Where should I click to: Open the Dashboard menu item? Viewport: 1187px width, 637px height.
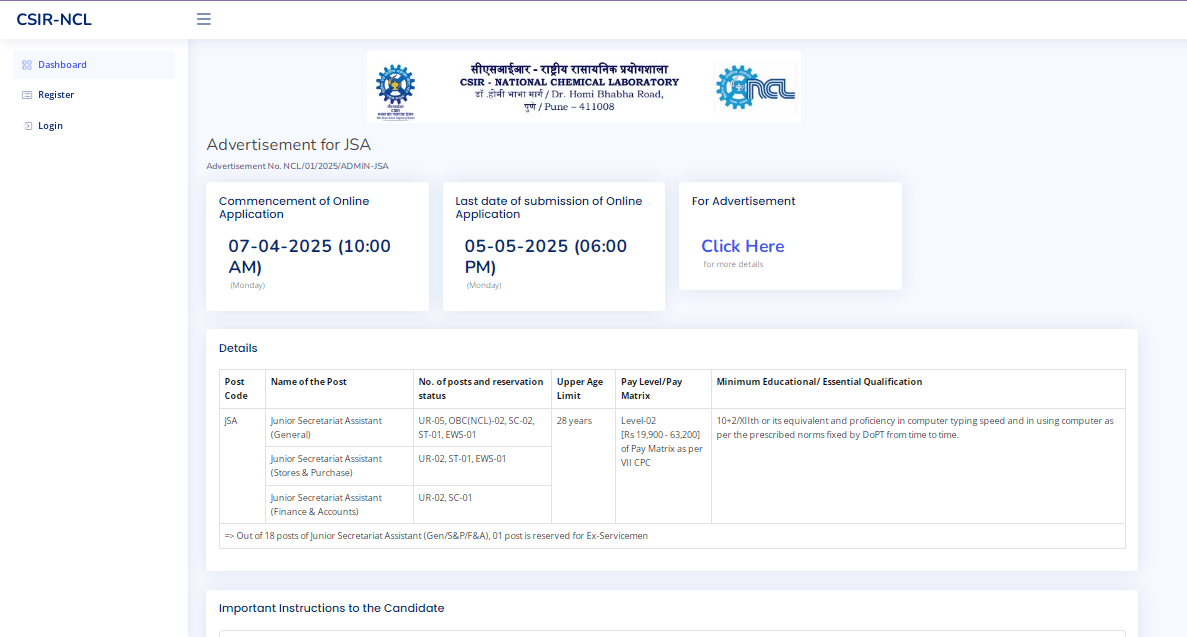(x=62, y=65)
